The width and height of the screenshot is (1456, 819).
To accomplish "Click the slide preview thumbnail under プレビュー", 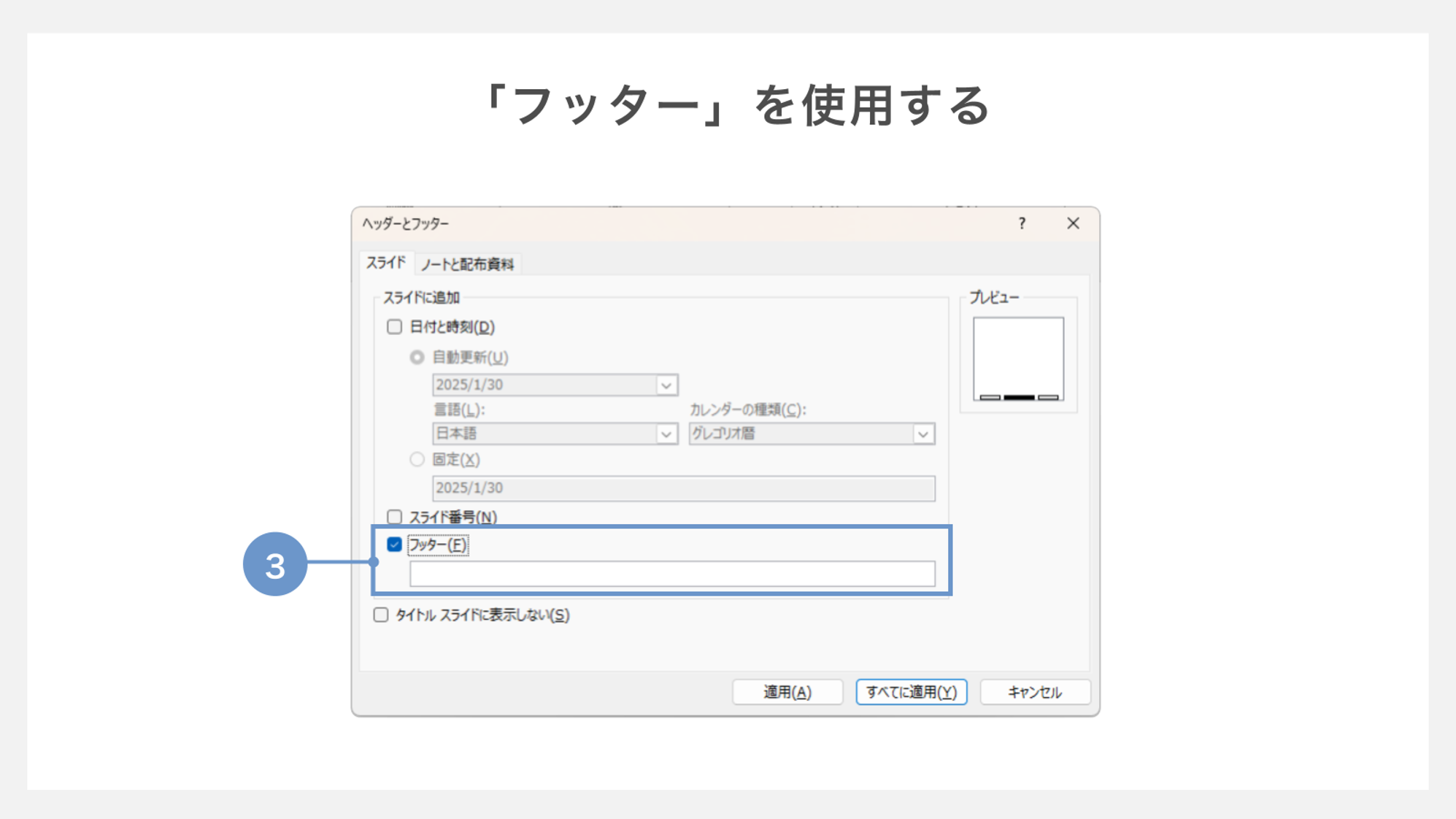I will (1017, 355).
